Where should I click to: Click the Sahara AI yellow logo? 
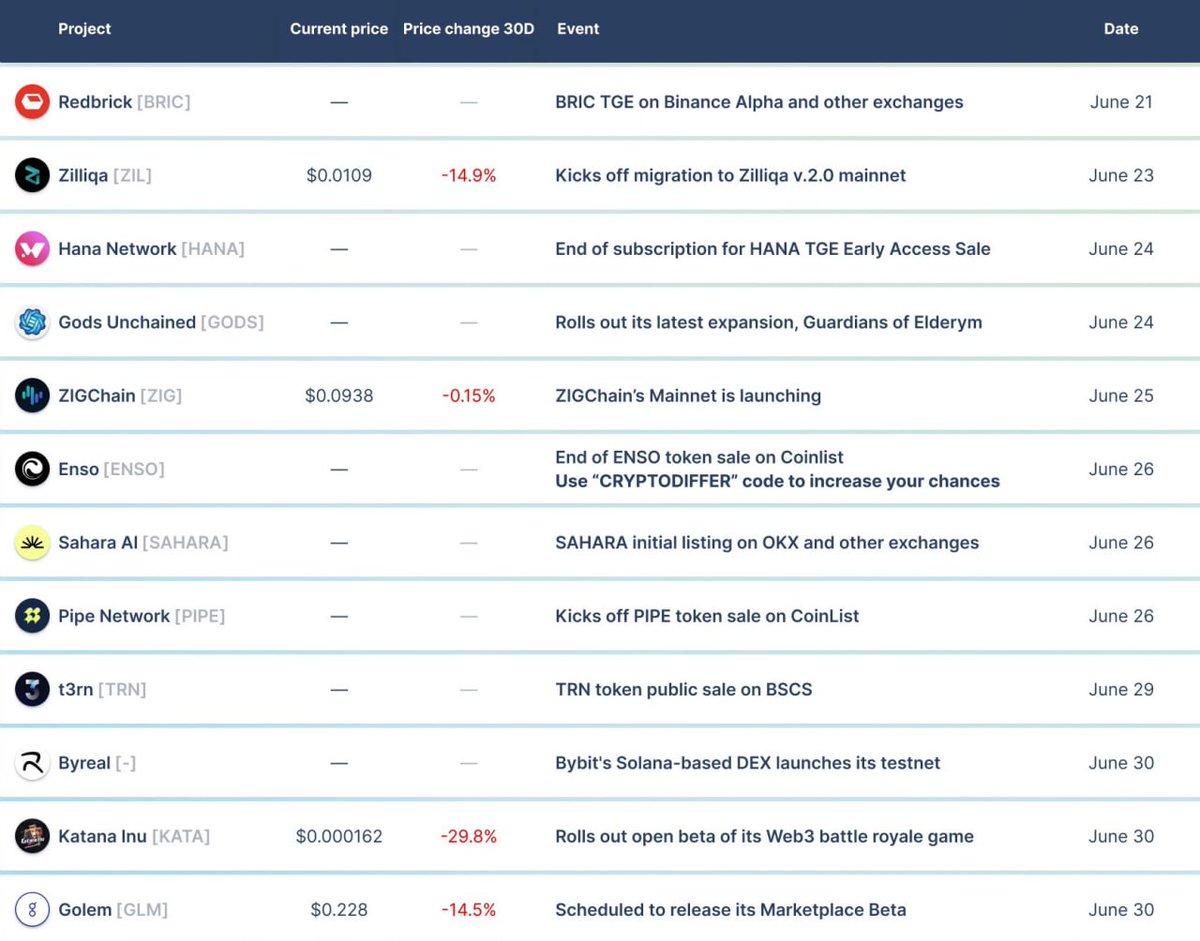pyautogui.click(x=32, y=543)
